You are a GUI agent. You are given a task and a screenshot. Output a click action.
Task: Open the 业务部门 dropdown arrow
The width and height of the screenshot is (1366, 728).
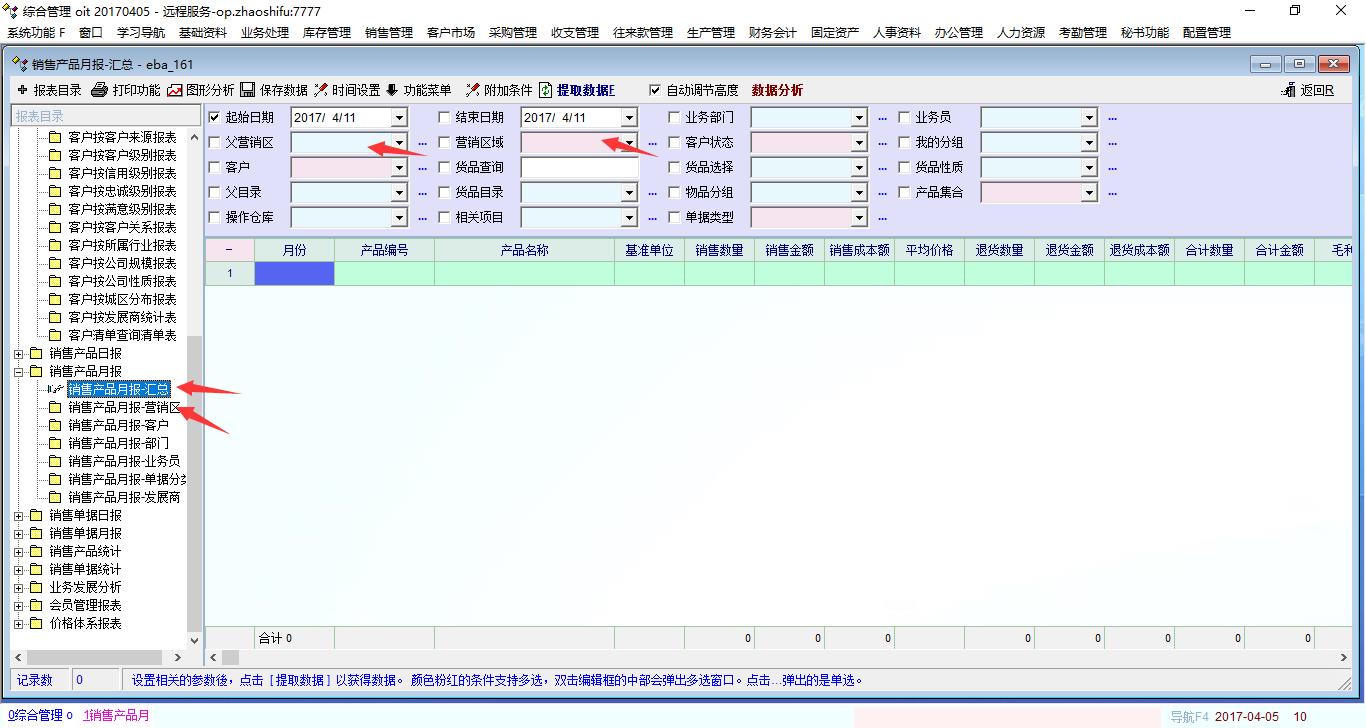click(859, 118)
